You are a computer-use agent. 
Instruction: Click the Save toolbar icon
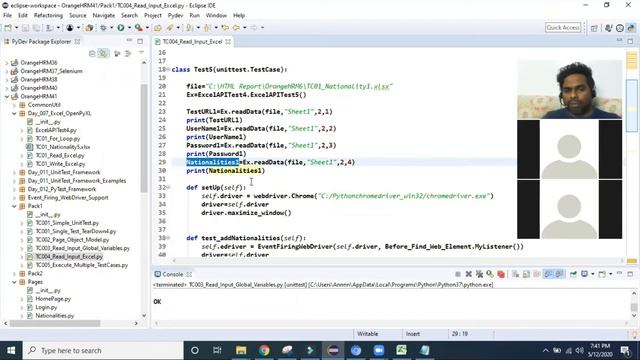[x=25, y=28]
